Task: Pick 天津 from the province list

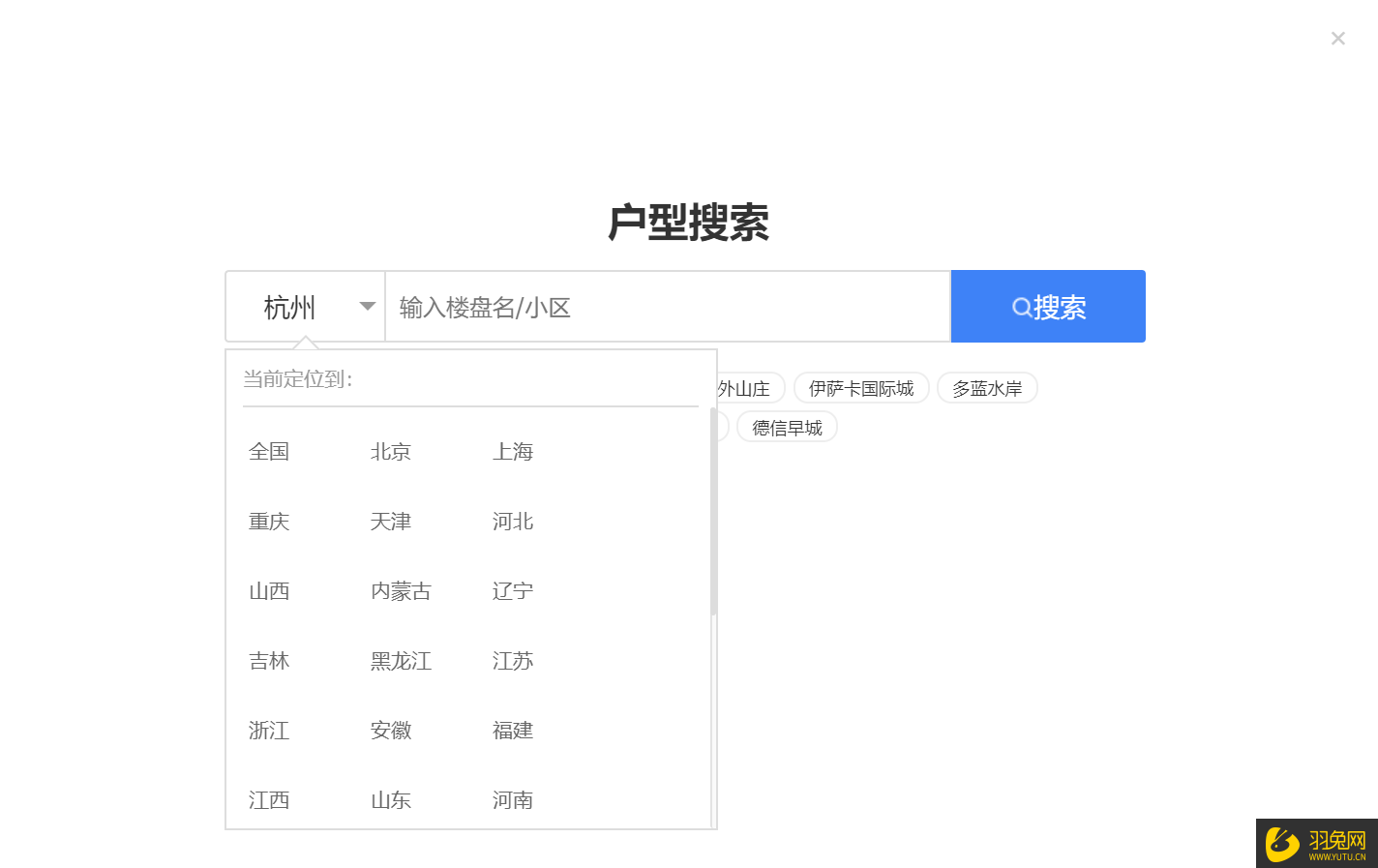Action: point(391,522)
